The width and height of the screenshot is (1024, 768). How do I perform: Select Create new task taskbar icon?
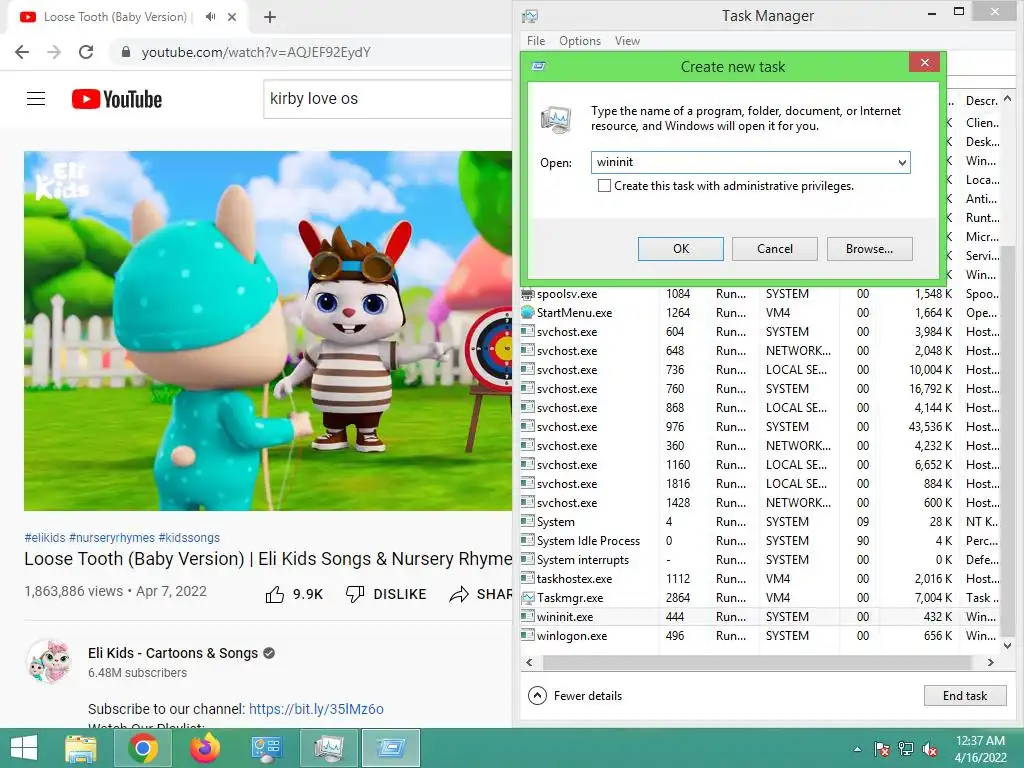tap(391, 748)
